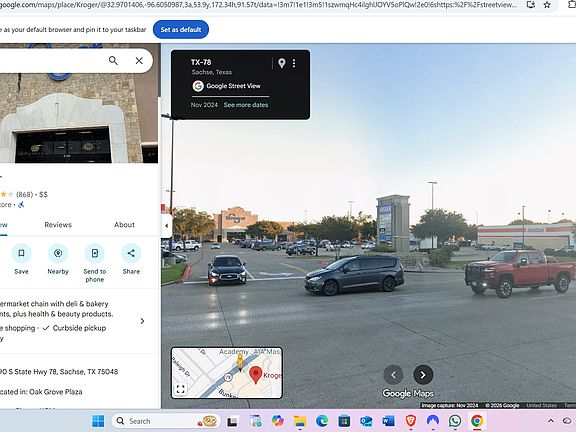This screenshot has width=576, height=432.
Task: Switch to the Reviews tab
Action: coord(58,224)
